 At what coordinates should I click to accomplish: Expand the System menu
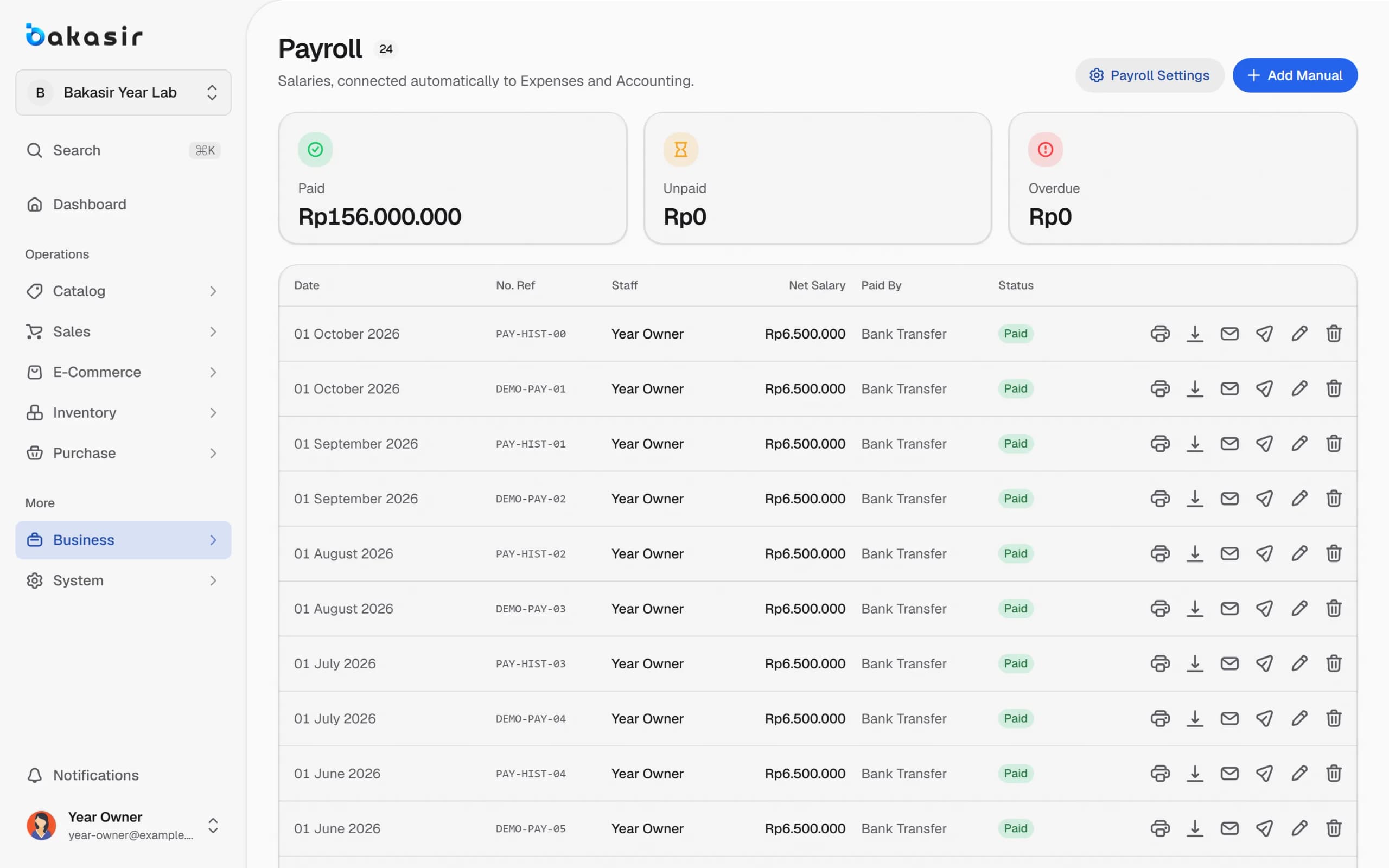tap(123, 580)
